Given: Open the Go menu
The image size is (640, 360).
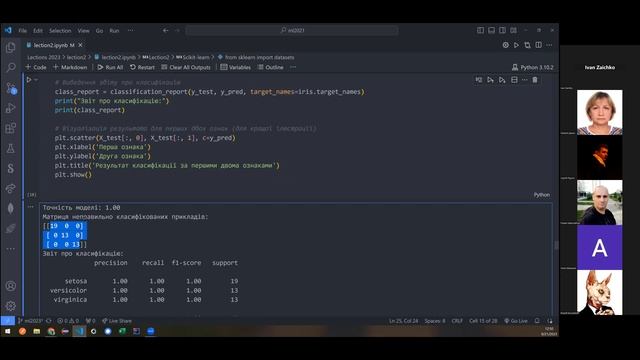Looking at the screenshot, I should pos(99,31).
